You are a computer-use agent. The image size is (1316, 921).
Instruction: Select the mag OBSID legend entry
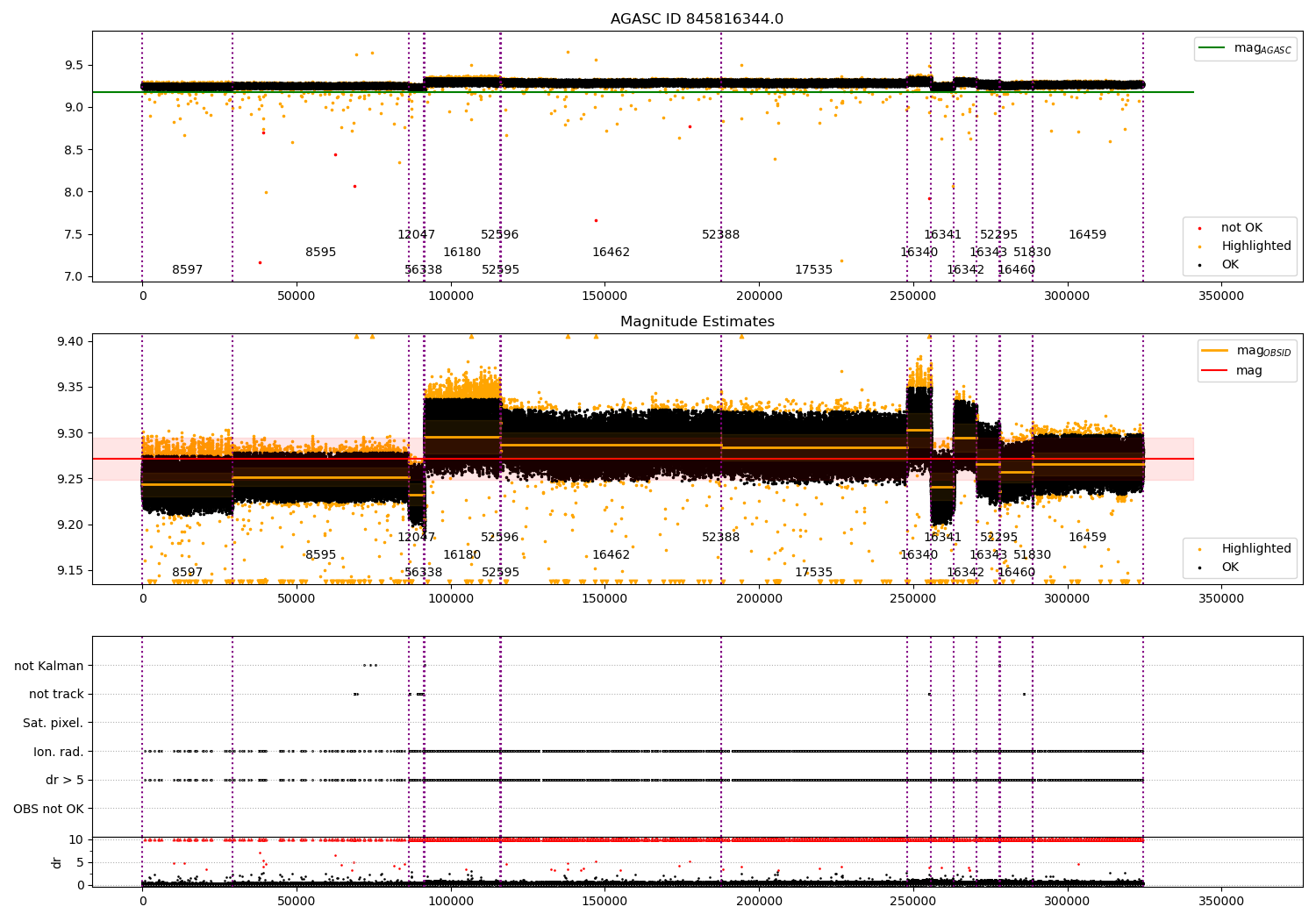point(1247,351)
